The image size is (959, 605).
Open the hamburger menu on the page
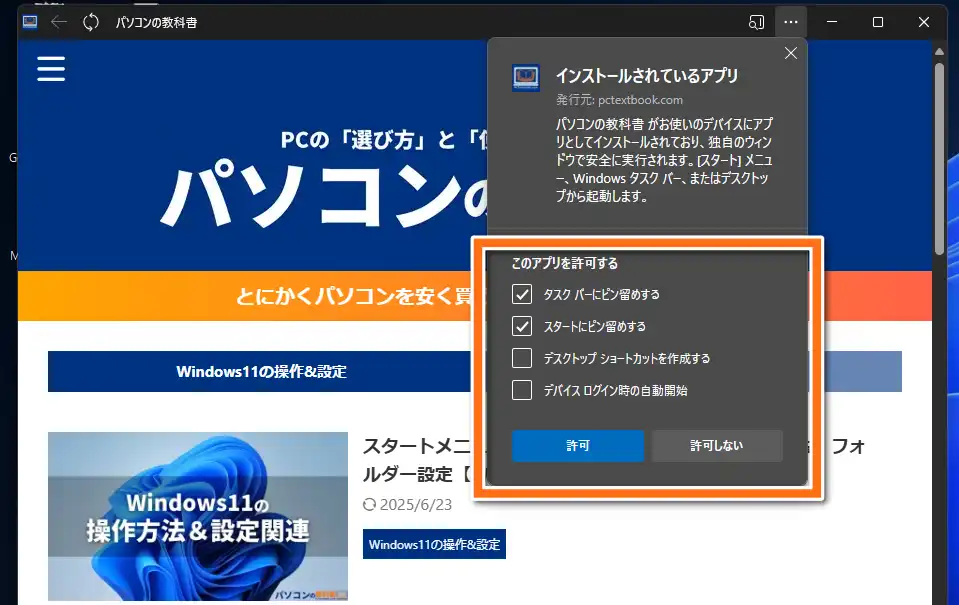pyautogui.click(x=51, y=69)
